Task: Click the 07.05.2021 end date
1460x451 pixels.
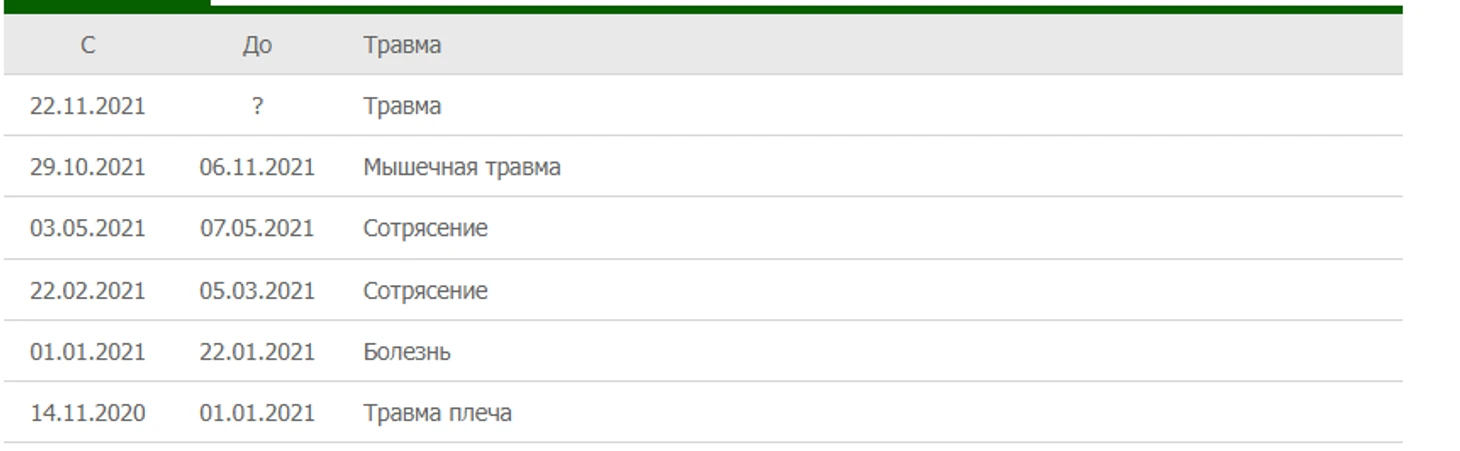Action: pos(257,228)
